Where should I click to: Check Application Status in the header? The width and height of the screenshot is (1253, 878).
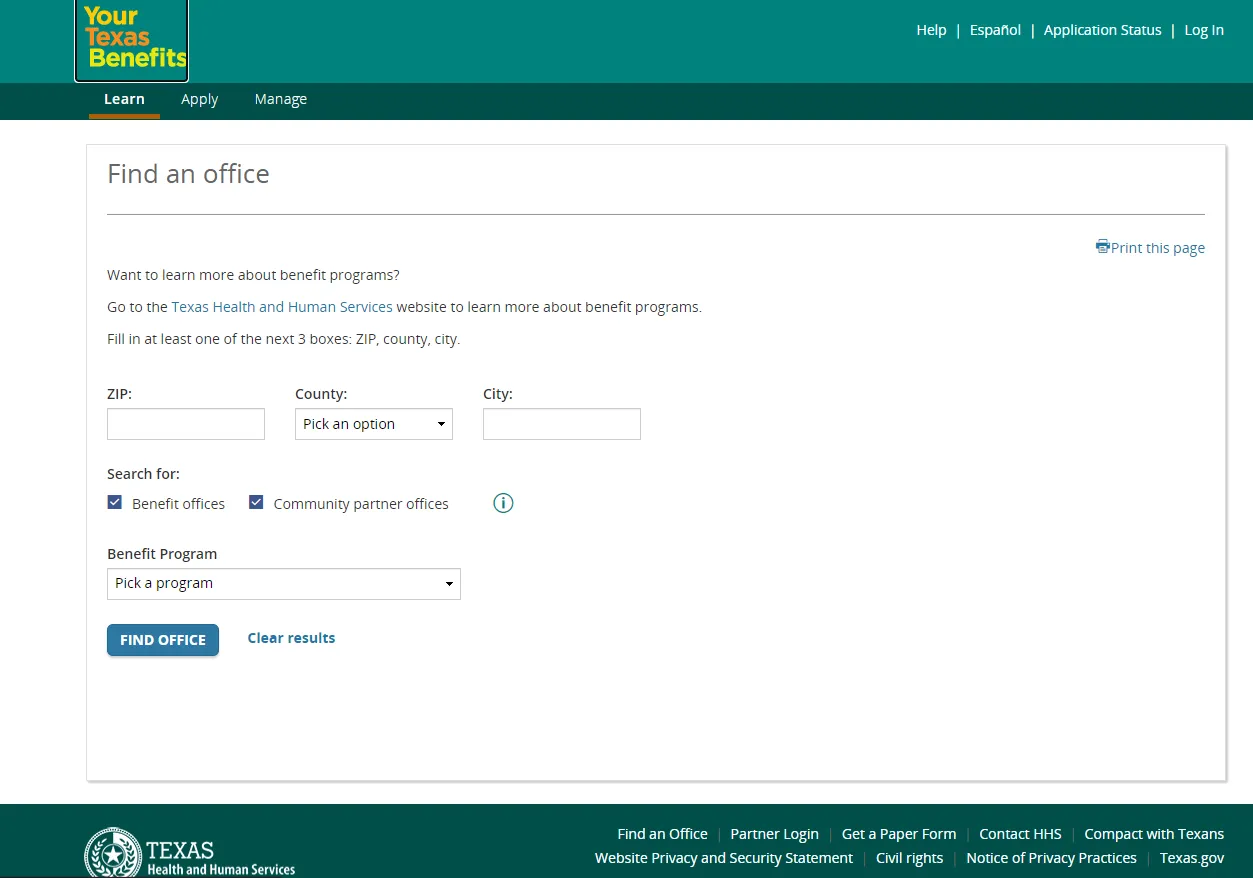coord(1103,30)
